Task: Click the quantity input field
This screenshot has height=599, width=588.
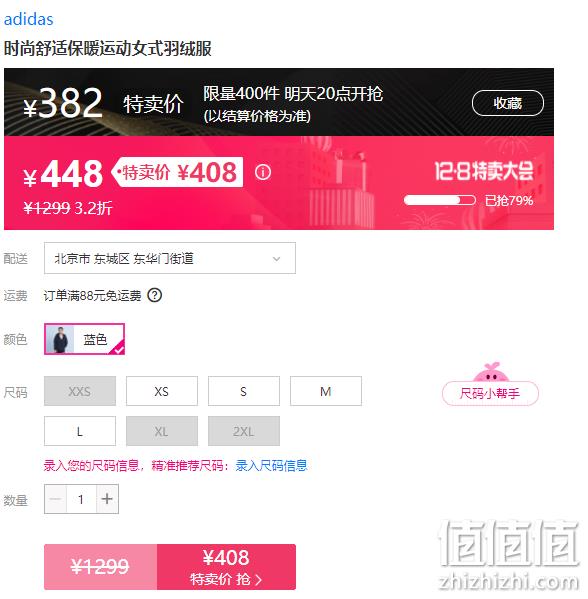Action: click(x=81, y=499)
